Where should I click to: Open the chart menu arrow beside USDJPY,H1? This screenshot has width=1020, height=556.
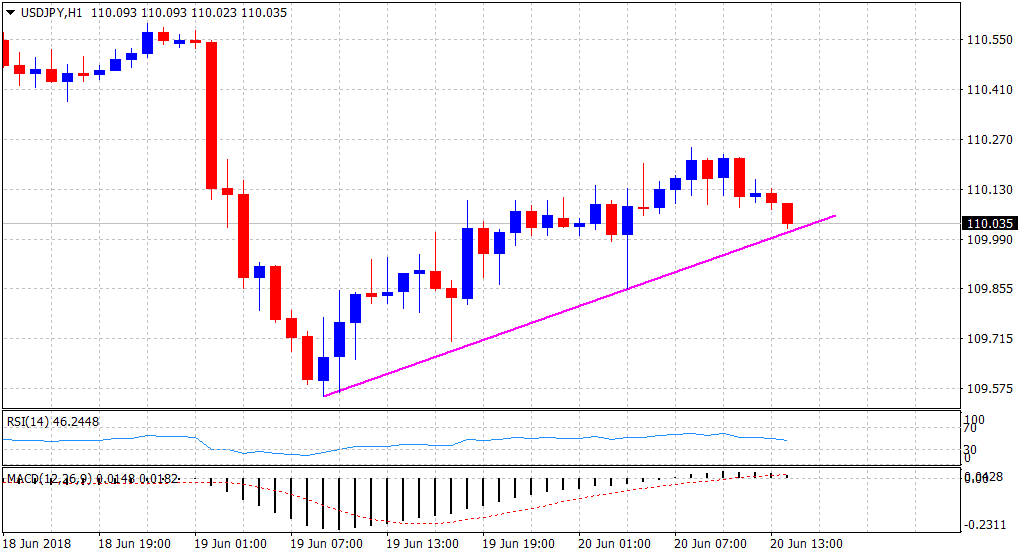point(11,13)
